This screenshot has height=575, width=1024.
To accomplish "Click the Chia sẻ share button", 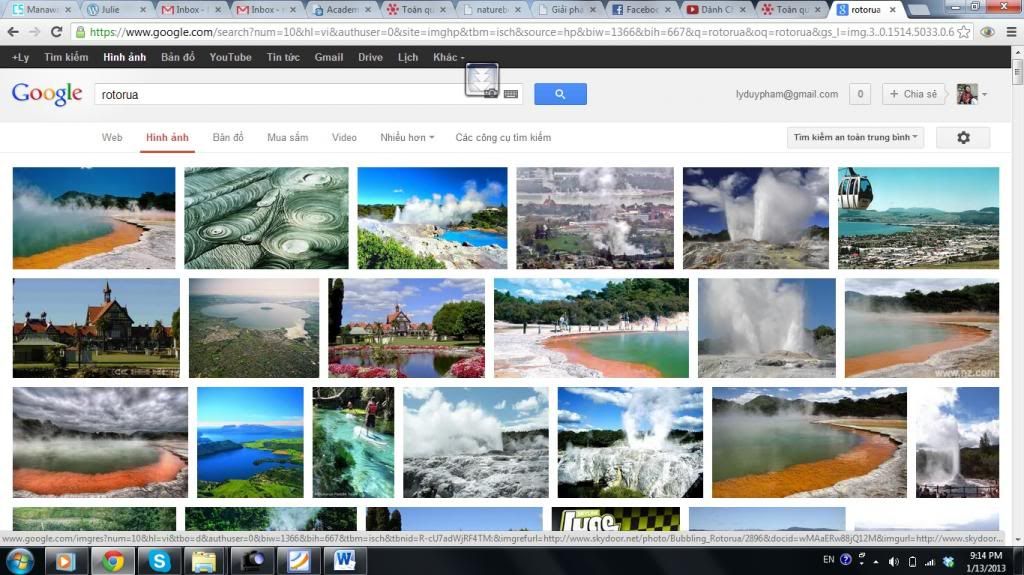I will tap(913, 94).
